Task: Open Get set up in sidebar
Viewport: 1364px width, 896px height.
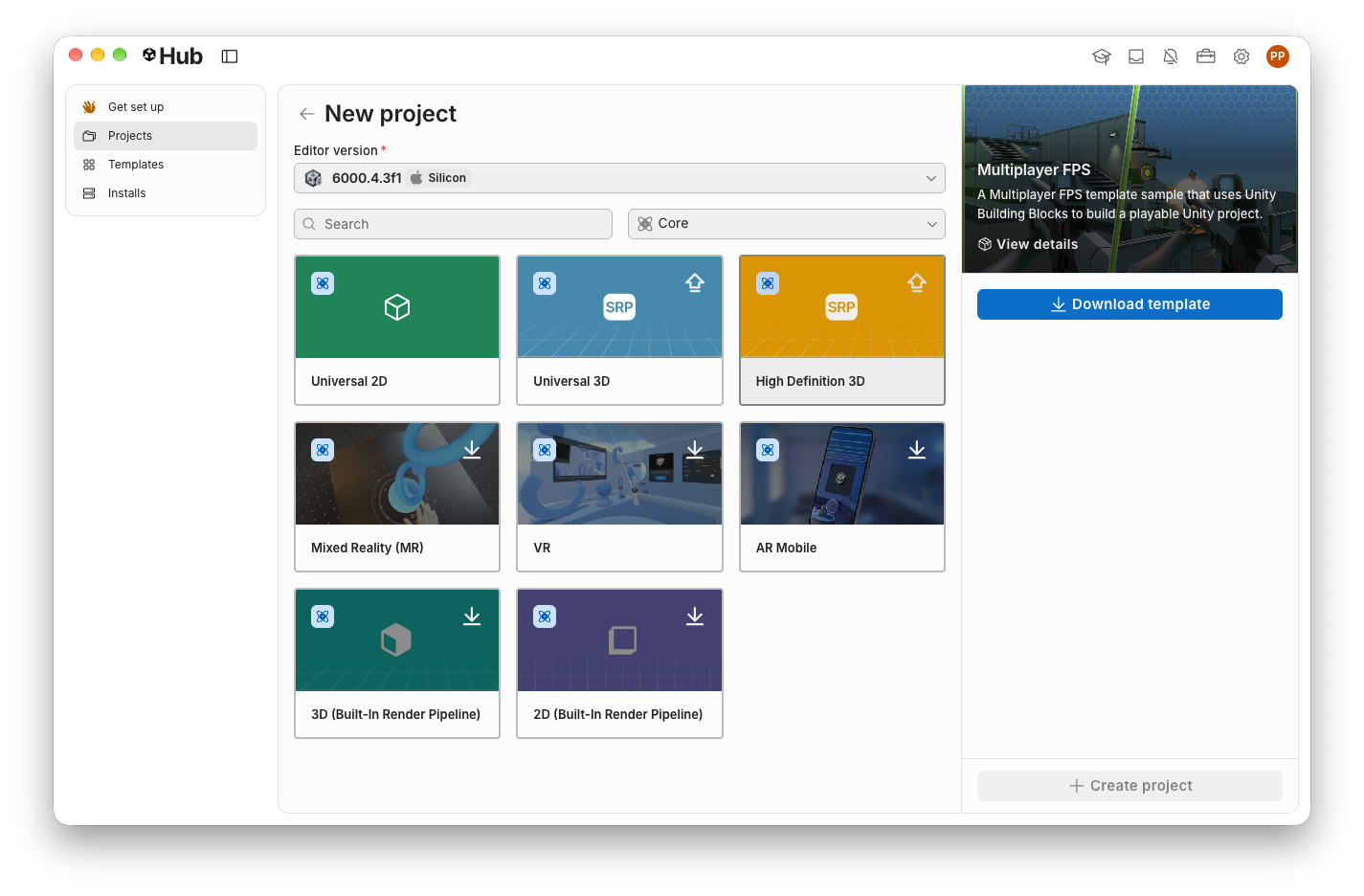Action: (166, 107)
